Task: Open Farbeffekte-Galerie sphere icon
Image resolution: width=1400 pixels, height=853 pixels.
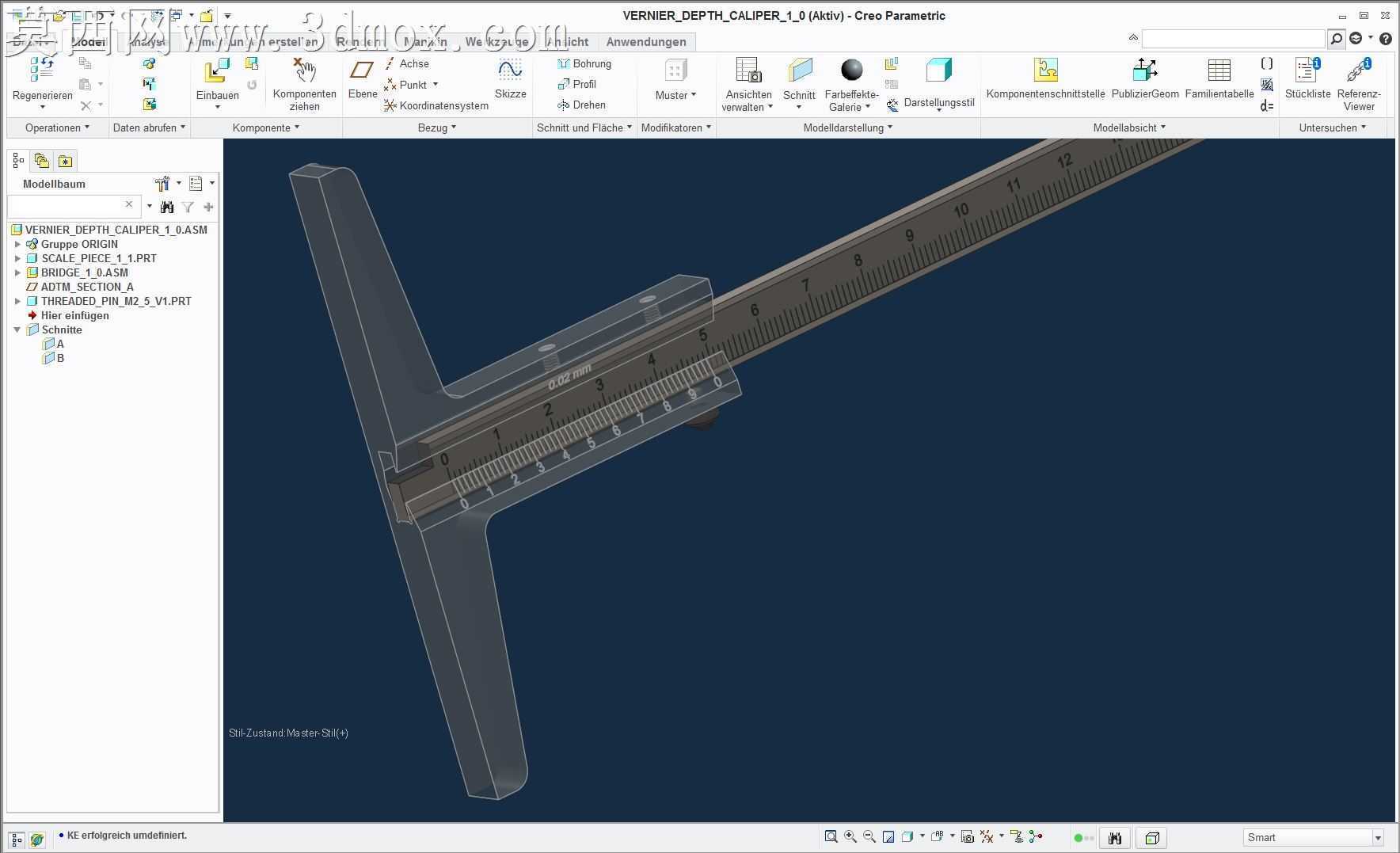Action: (x=852, y=70)
